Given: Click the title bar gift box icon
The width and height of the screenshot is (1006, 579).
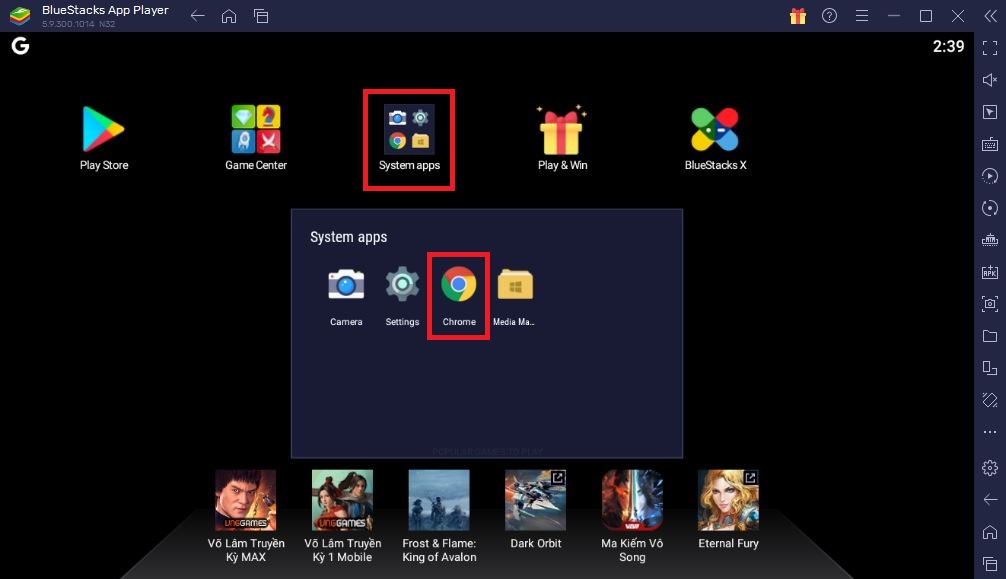Looking at the screenshot, I should tap(797, 16).
